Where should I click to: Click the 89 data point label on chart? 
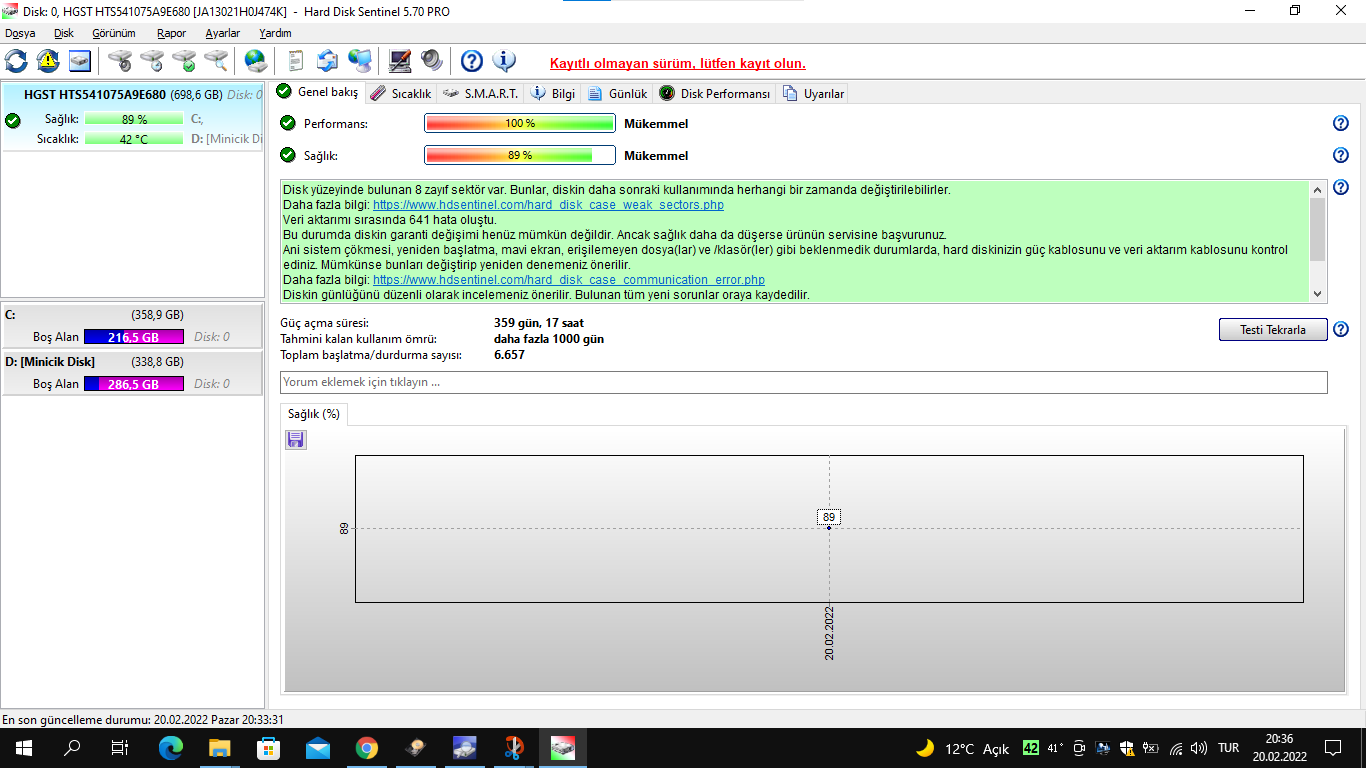point(829,517)
